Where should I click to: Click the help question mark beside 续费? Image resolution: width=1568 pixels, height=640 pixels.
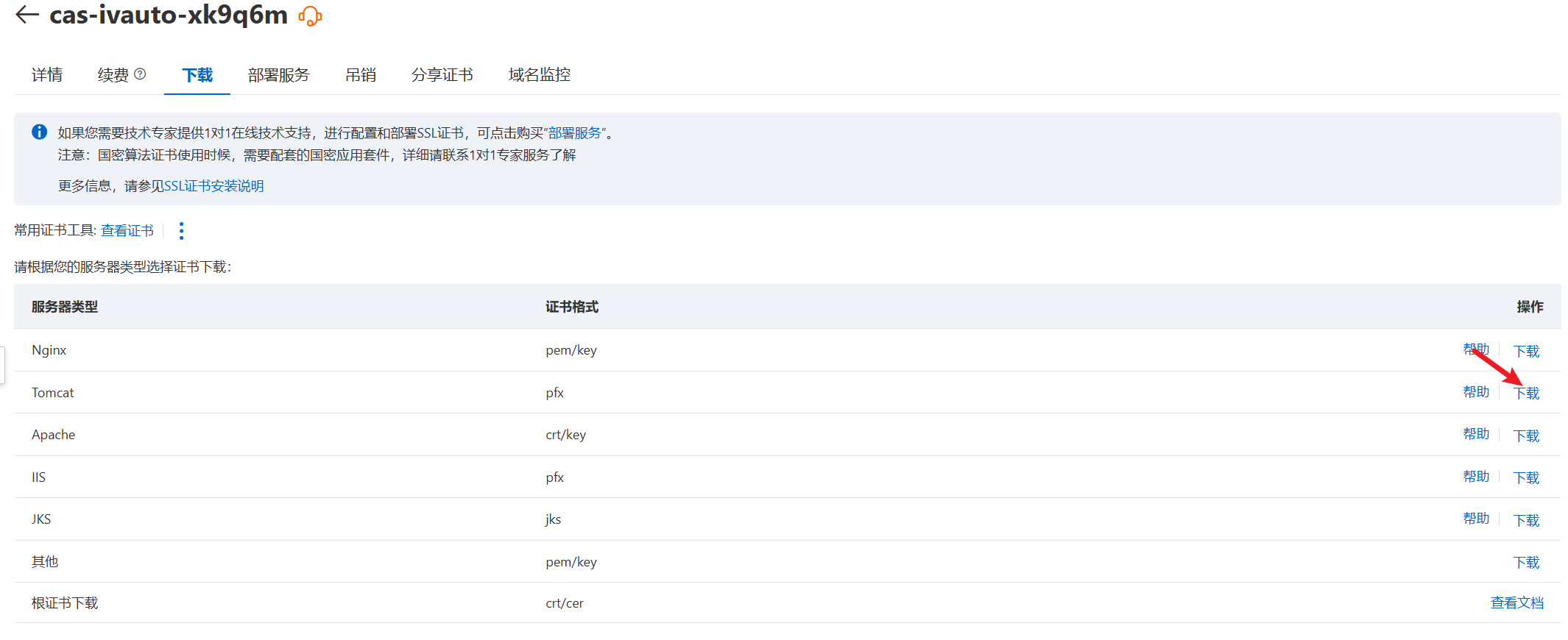pos(140,74)
